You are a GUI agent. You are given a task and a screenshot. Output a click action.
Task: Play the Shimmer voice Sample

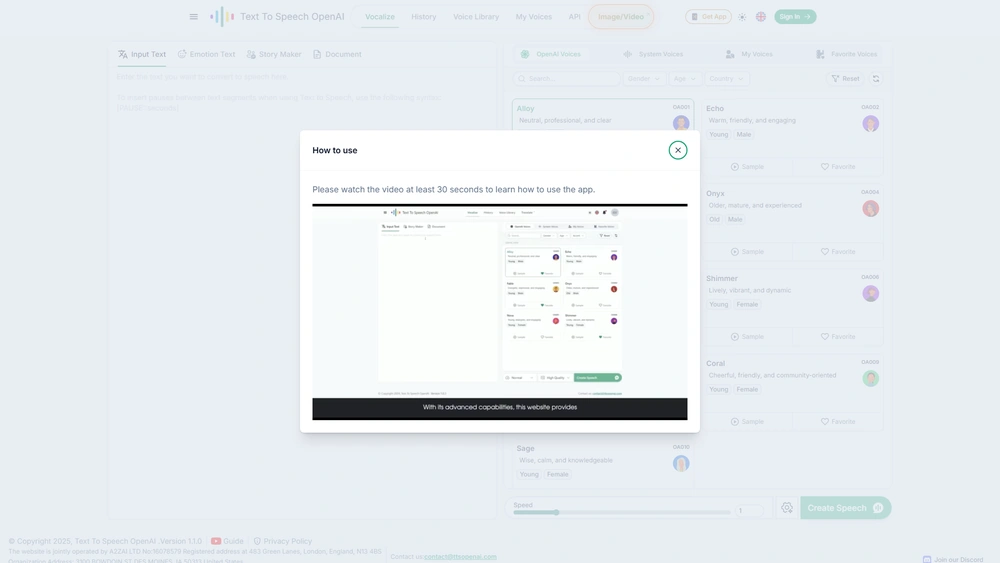tap(747, 336)
